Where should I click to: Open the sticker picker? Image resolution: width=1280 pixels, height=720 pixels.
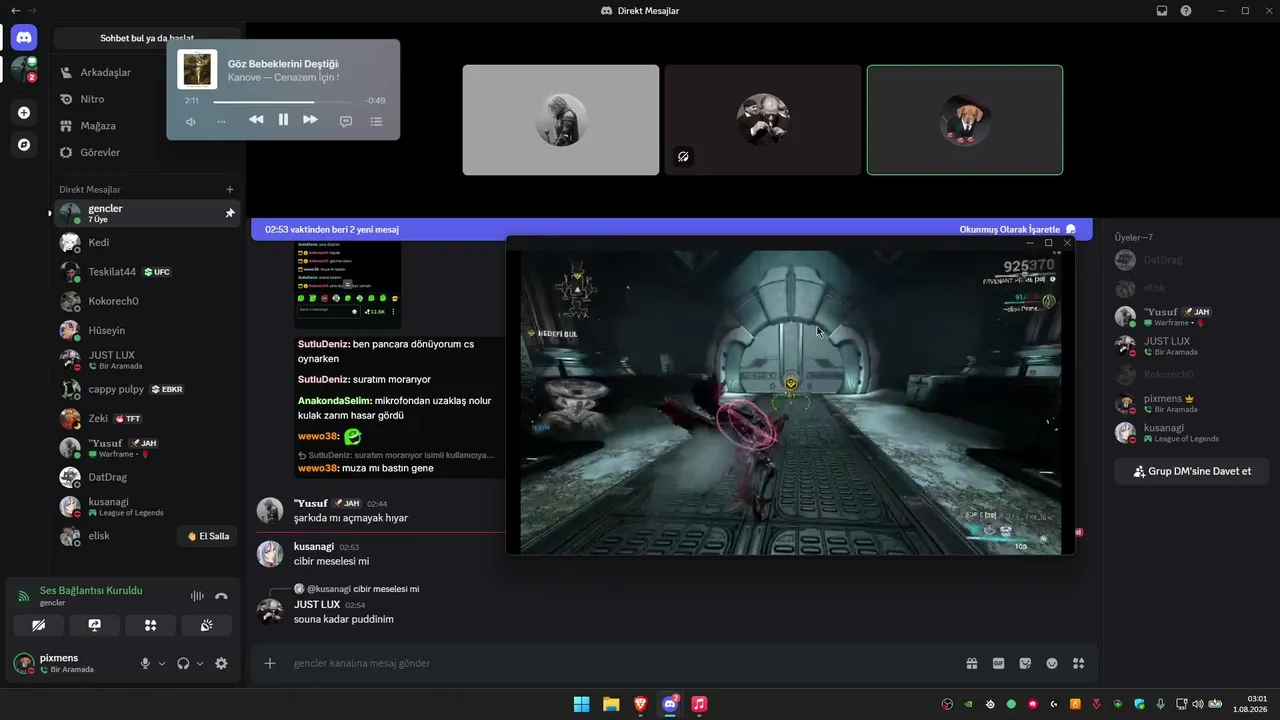tap(1025, 663)
